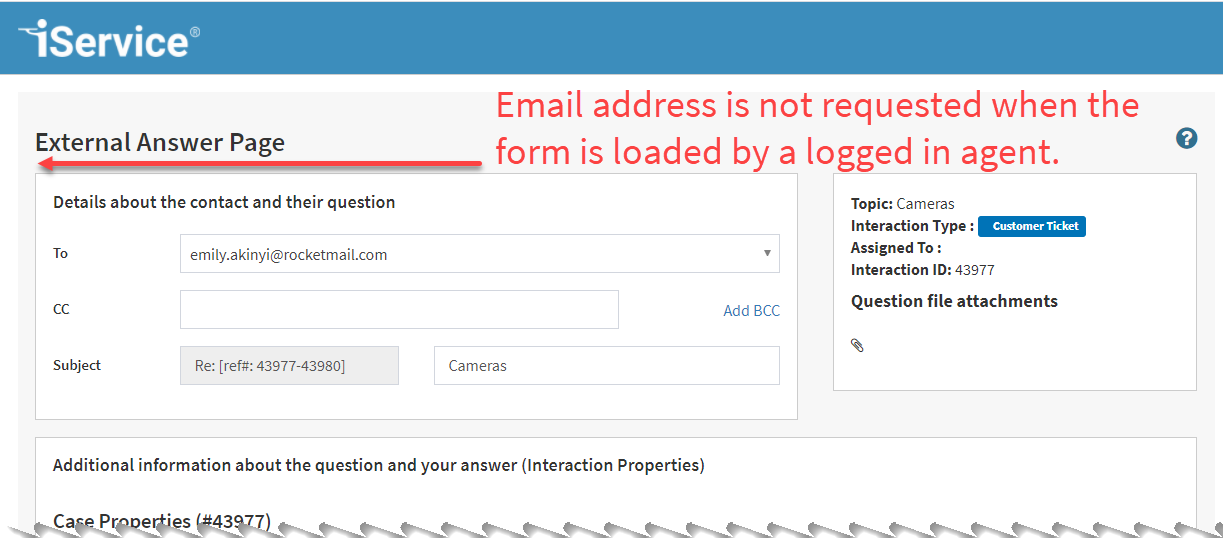
Task: Select the Question file attachments heading
Action: point(954,301)
